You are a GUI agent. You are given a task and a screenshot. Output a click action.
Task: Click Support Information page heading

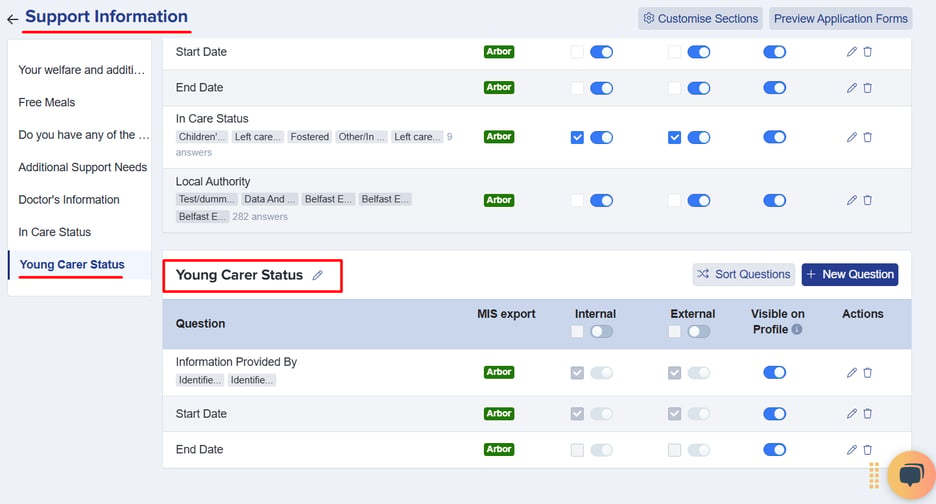106,17
